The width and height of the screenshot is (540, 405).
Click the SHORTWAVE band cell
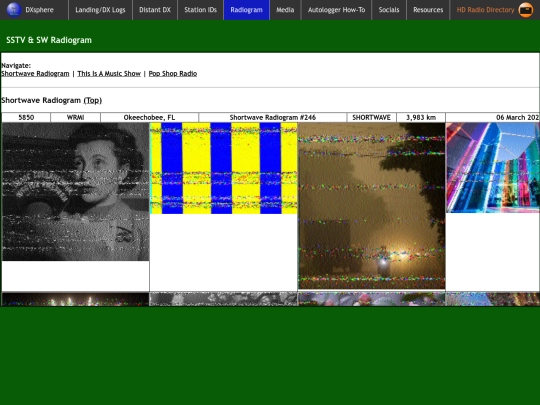(372, 117)
